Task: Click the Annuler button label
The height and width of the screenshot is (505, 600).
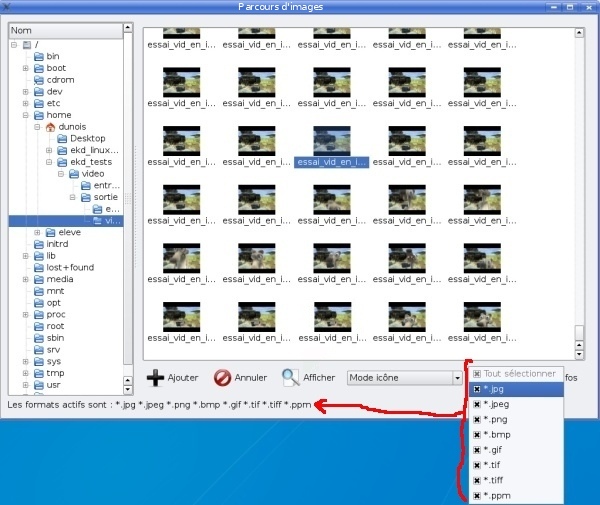Action: (x=251, y=378)
